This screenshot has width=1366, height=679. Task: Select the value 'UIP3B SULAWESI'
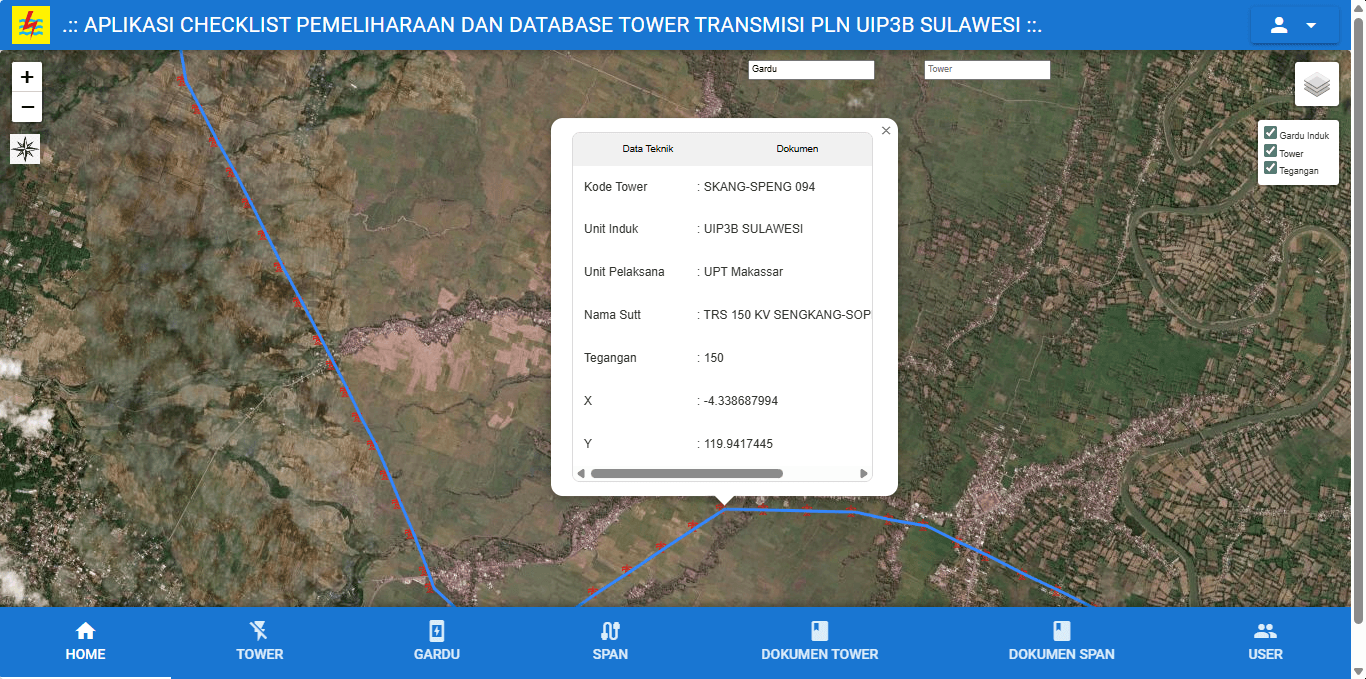[x=753, y=229]
